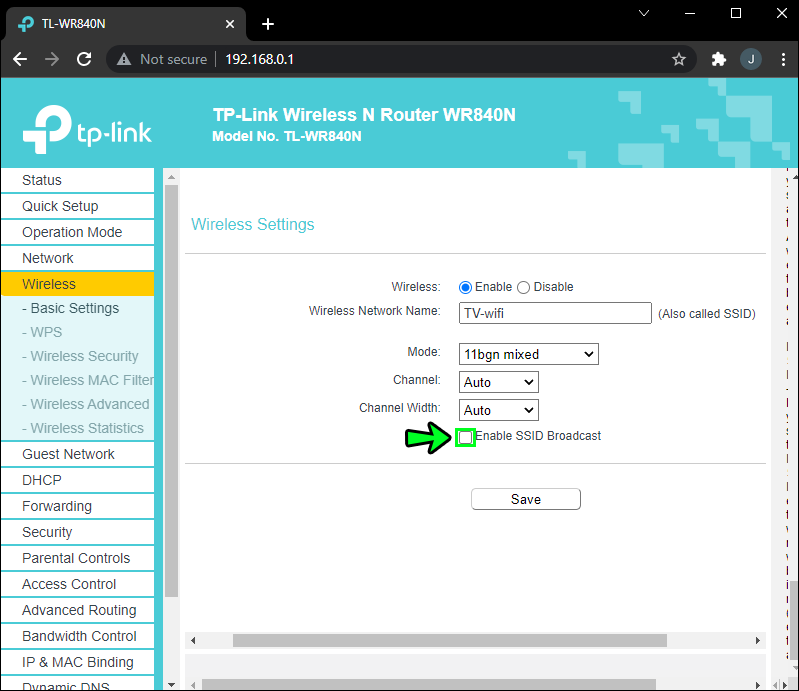Image resolution: width=799 pixels, height=691 pixels.
Task: Open the J profile avatar
Action: [751, 59]
